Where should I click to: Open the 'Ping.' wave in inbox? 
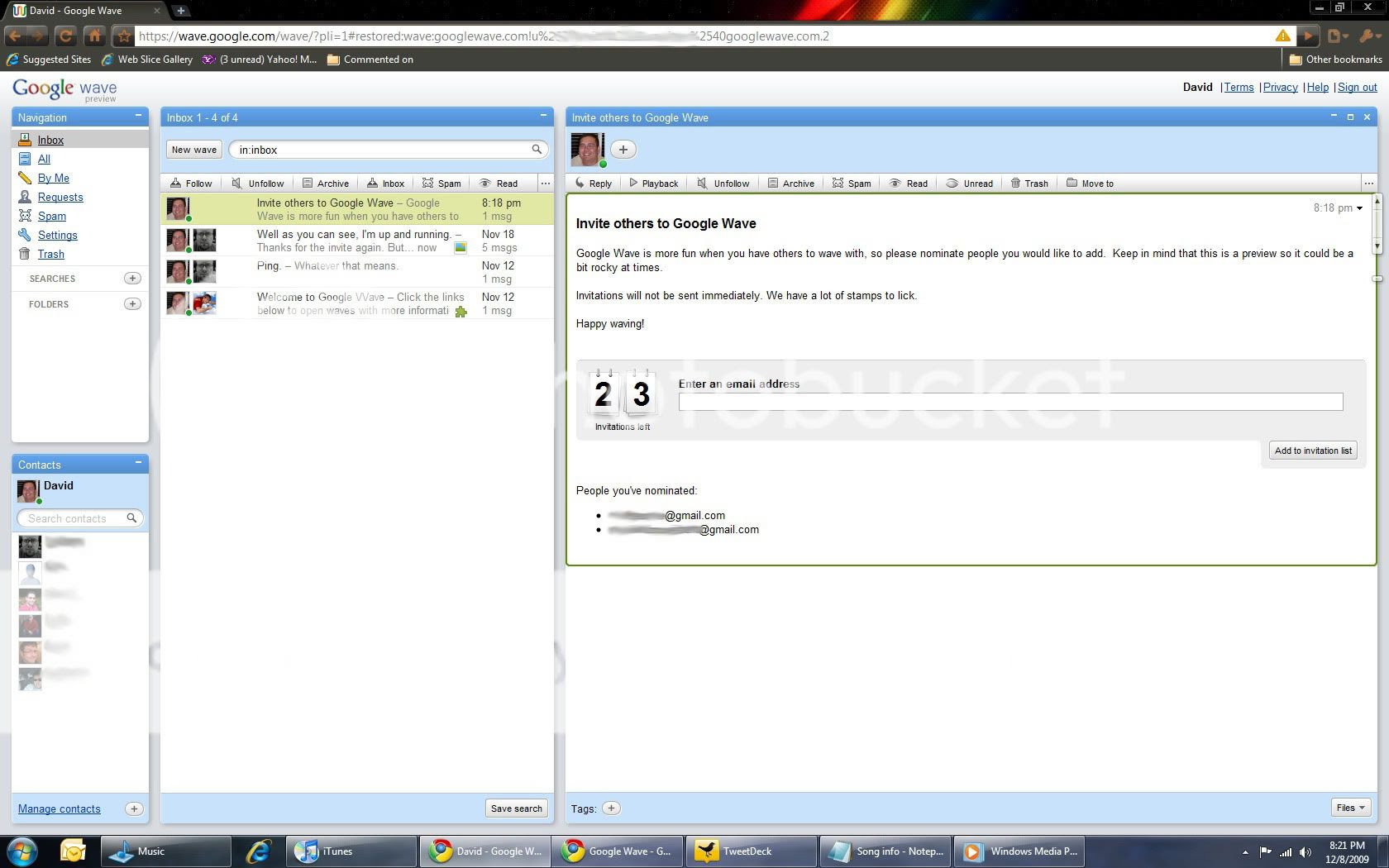click(x=357, y=272)
